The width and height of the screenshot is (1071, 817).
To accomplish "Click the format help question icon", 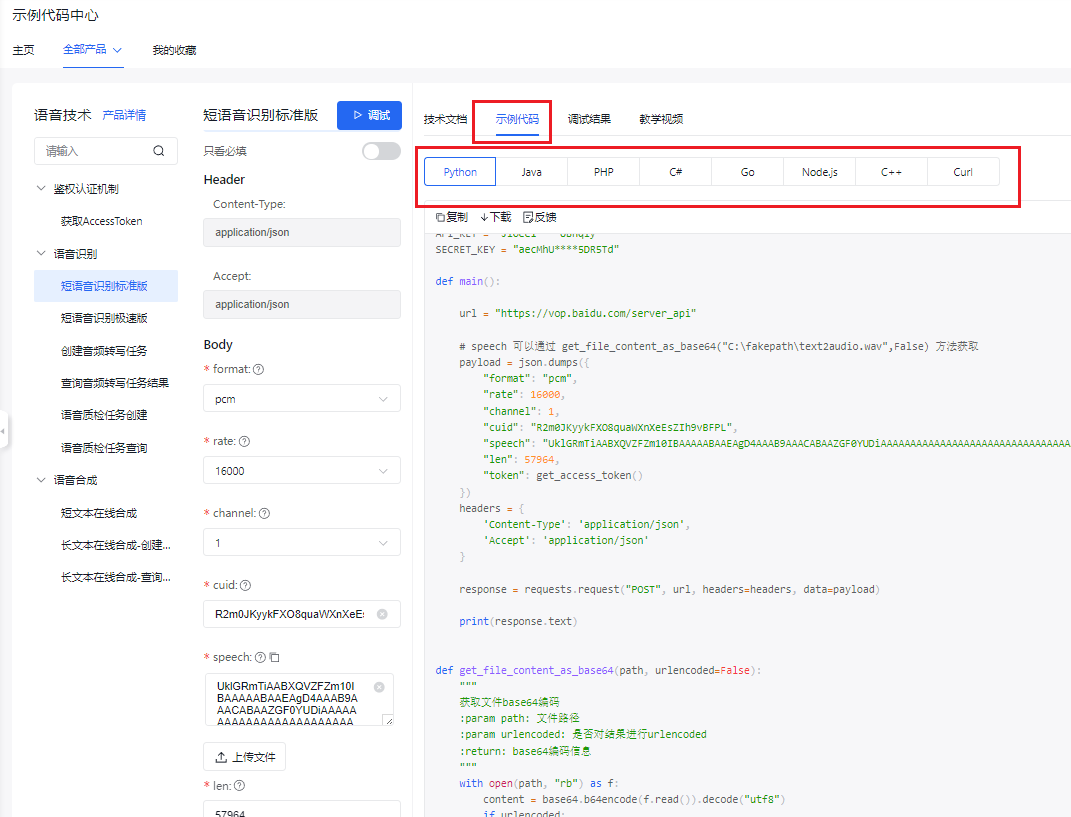I will click(258, 370).
